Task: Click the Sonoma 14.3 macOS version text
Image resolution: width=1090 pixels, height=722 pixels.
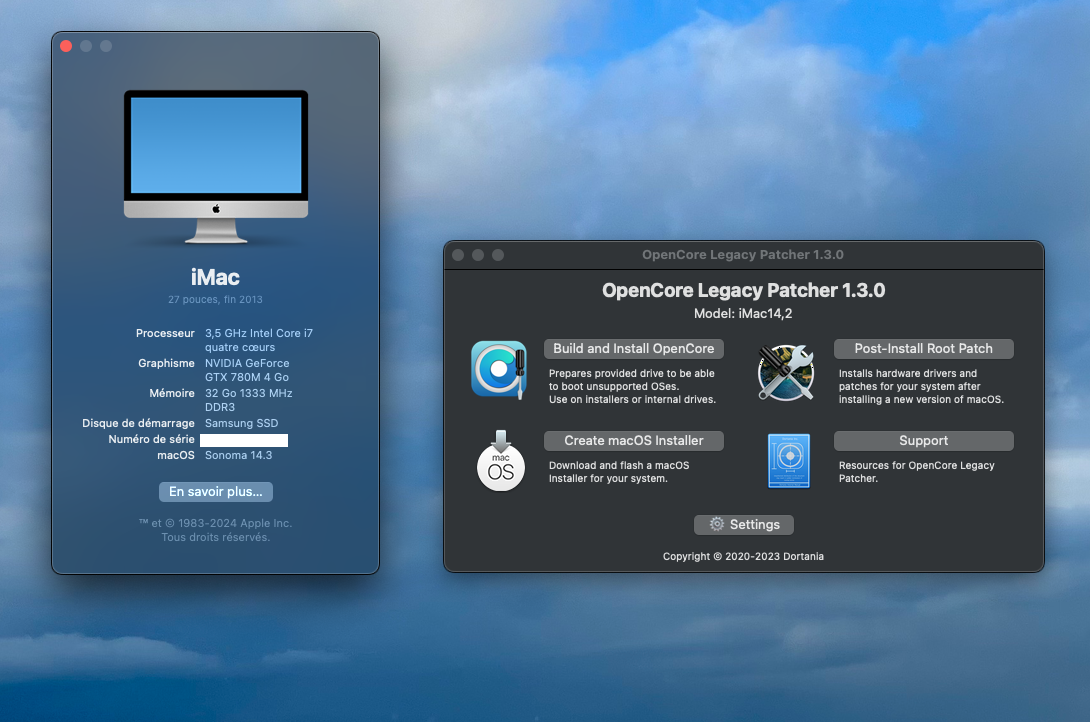Action: pos(238,455)
